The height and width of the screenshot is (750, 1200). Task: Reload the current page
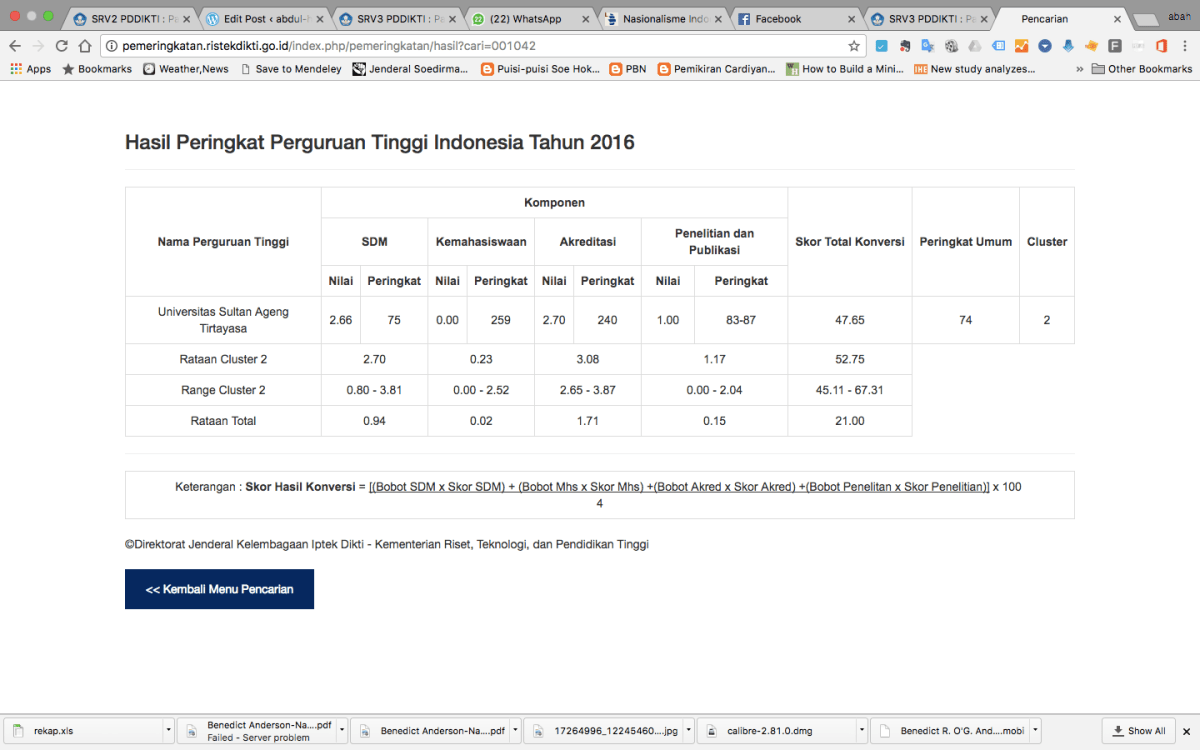[62, 45]
